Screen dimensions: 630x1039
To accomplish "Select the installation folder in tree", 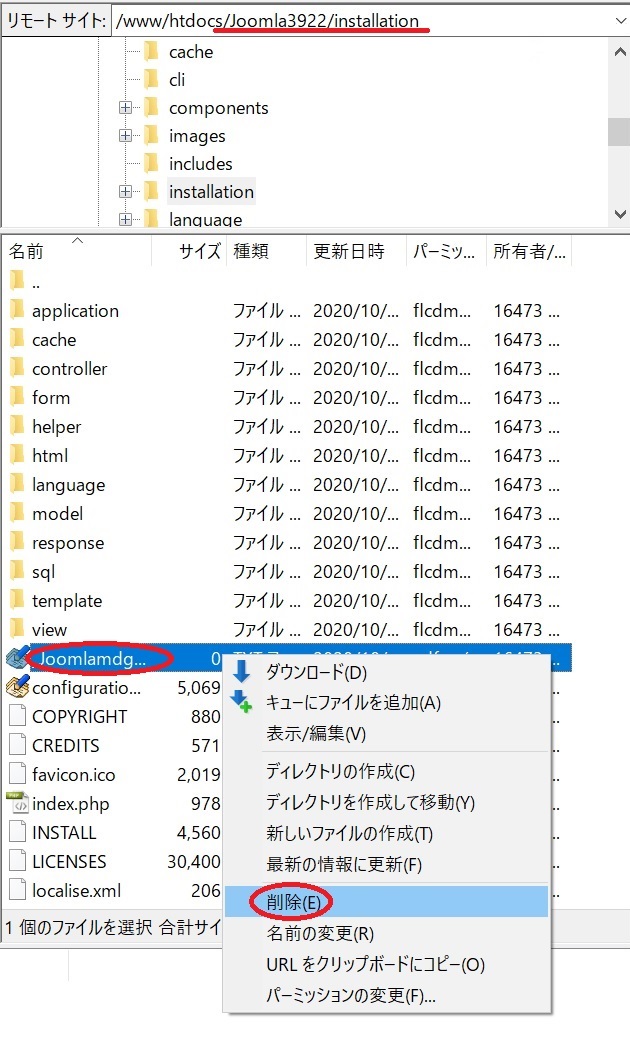I will coord(211,191).
